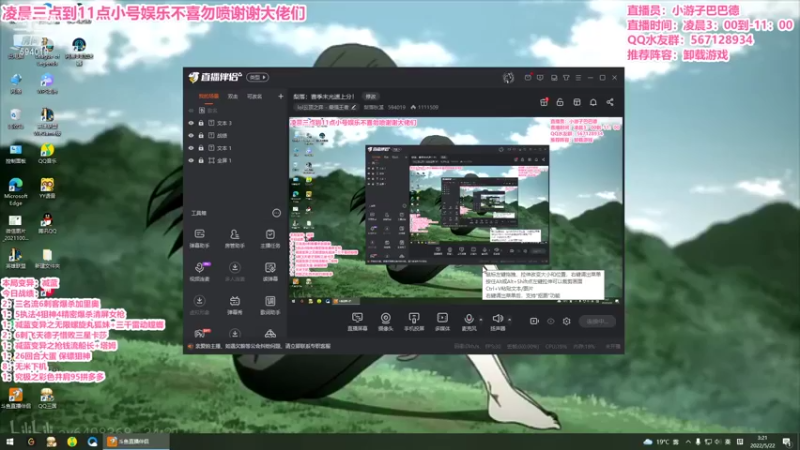This screenshot has height=450, width=800.
Task: Open the 弹幕秀 tool
Action: point(235,305)
